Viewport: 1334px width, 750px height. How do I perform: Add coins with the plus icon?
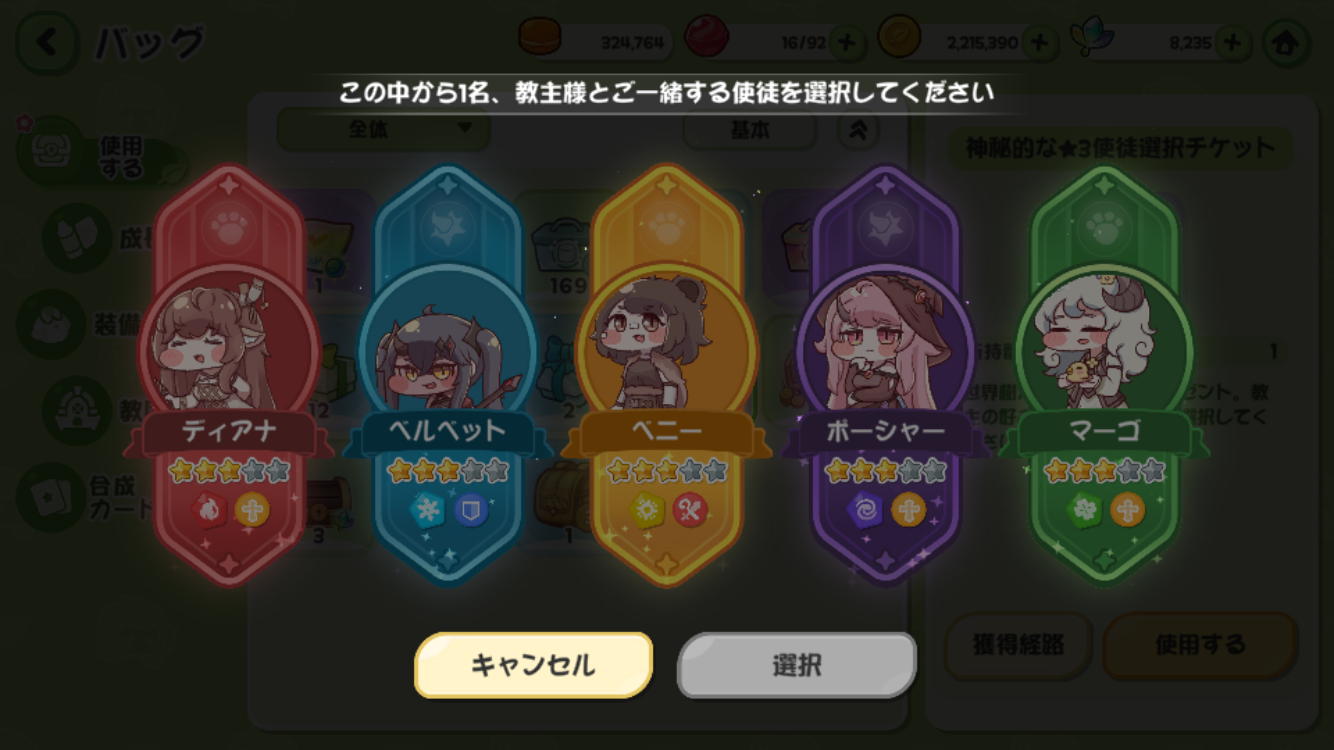point(1039,42)
